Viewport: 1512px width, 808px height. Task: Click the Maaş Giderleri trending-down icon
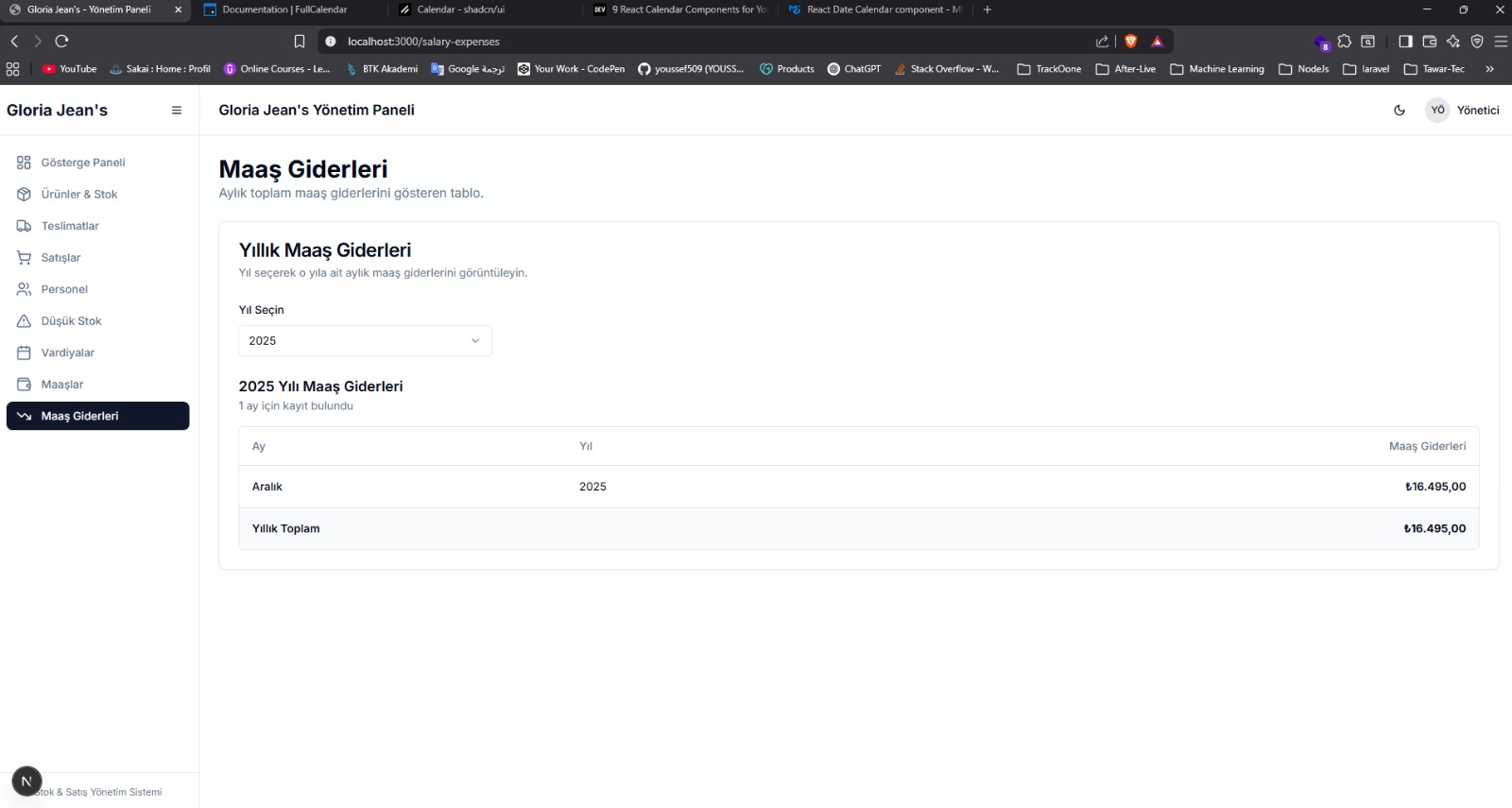24,416
